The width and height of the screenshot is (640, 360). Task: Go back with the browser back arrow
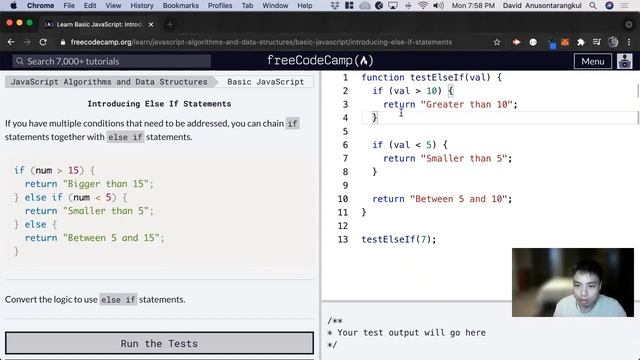click(11, 42)
